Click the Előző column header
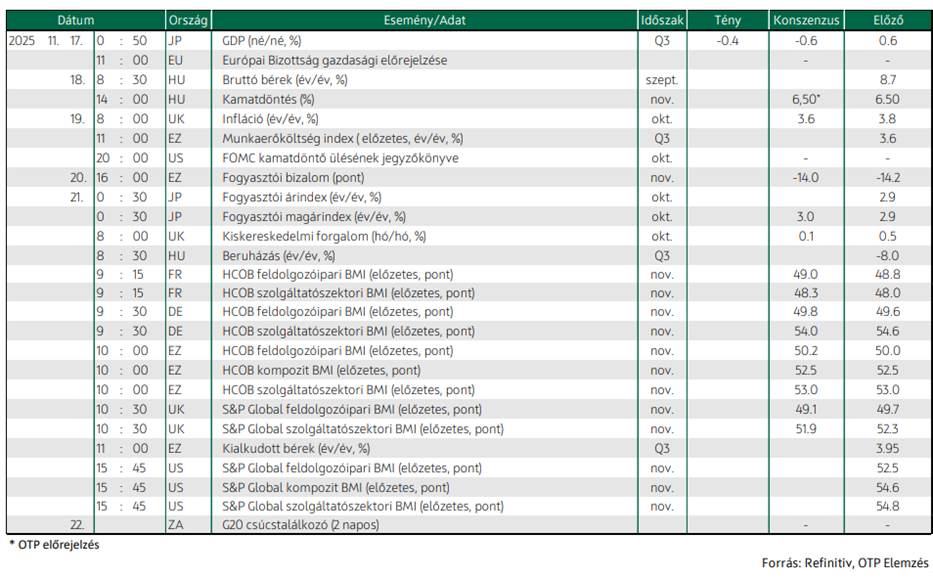Viewport: 933px width, 578px height. point(888,20)
